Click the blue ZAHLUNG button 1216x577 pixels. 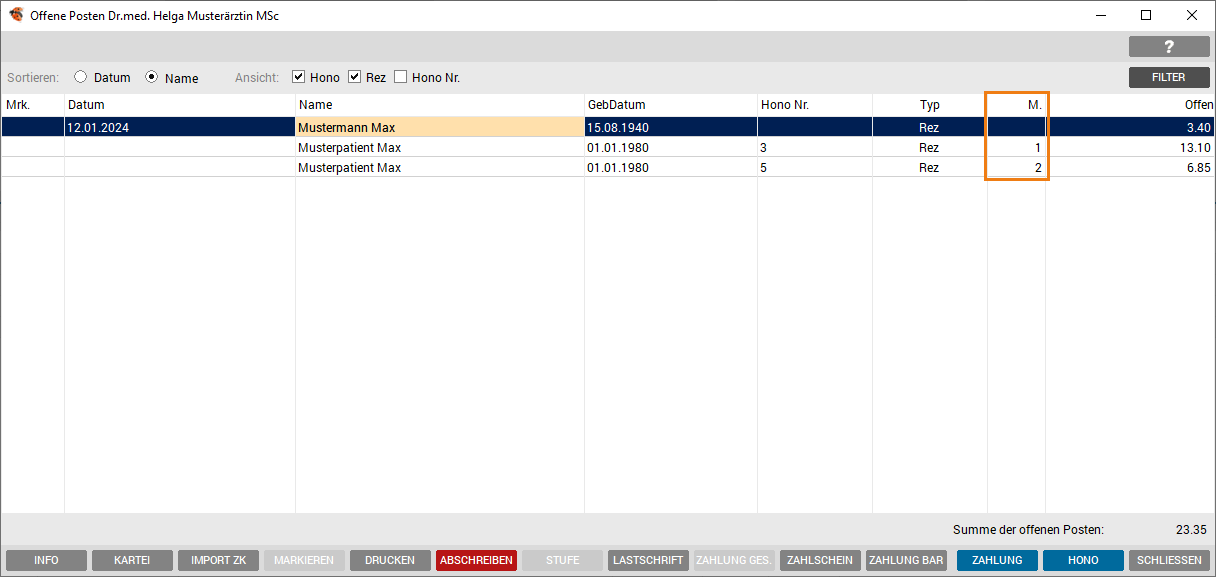(997, 561)
